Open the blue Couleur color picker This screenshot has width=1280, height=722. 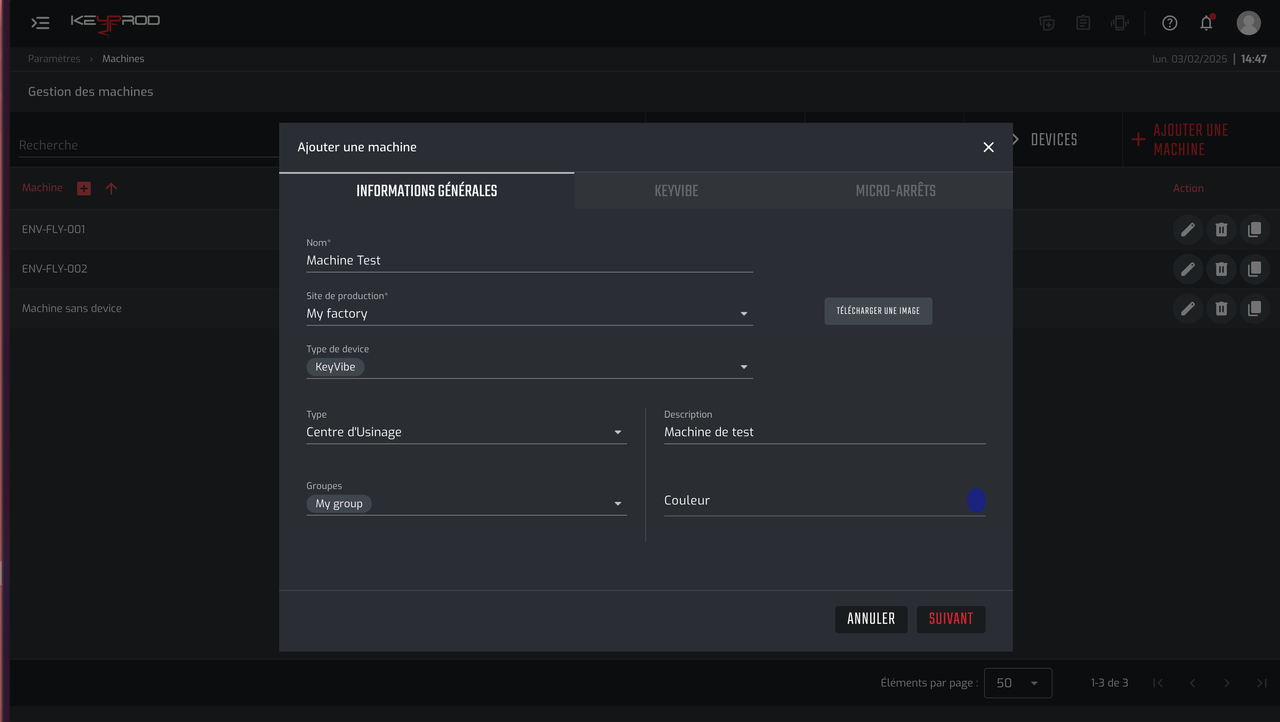click(x=977, y=501)
